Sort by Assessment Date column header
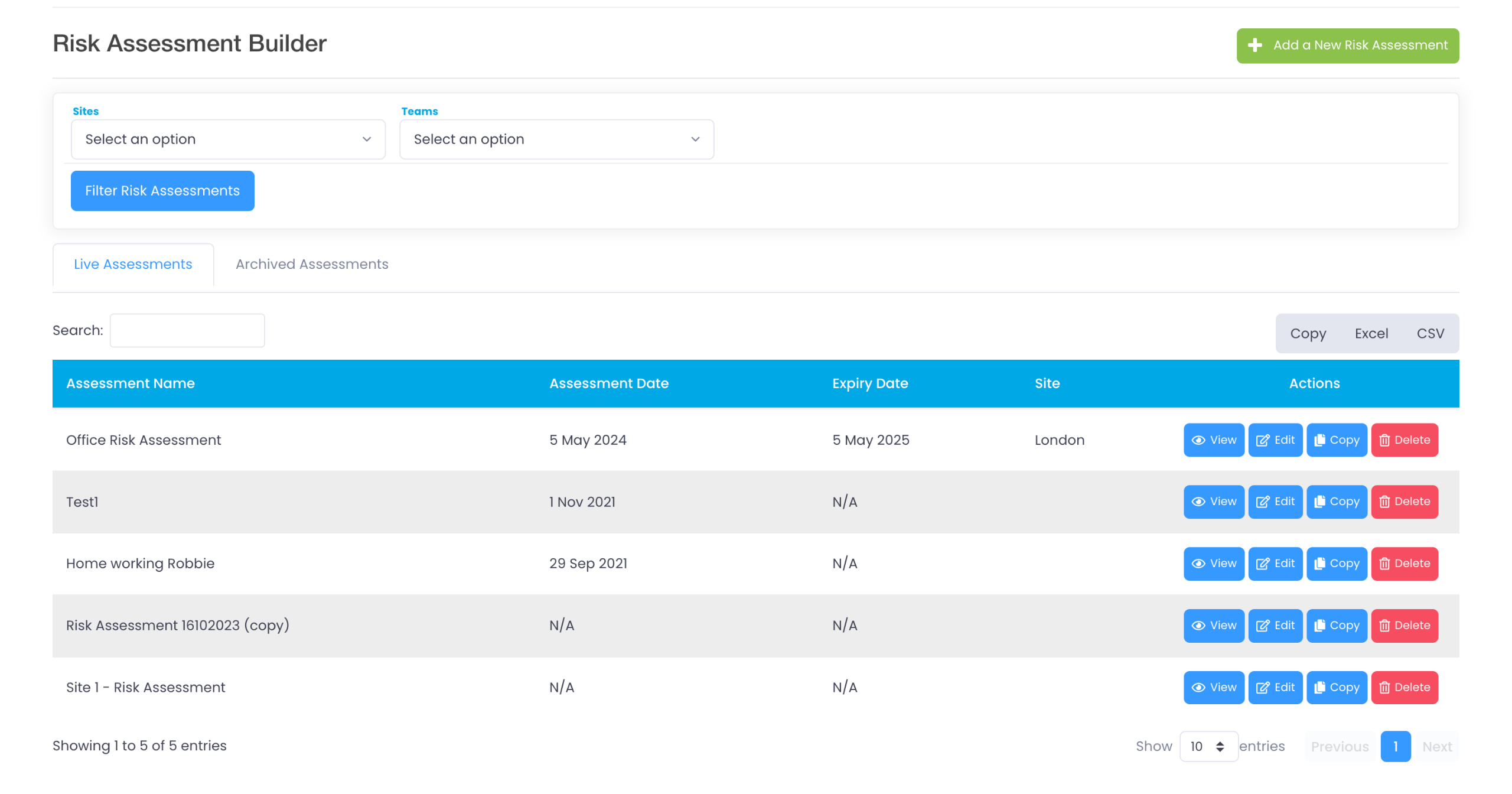Image resolution: width=1512 pixels, height=794 pixels. [x=608, y=383]
